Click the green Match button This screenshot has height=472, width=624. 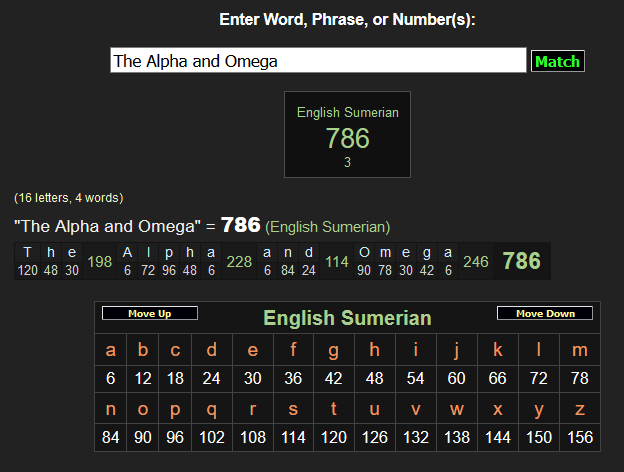(557, 61)
